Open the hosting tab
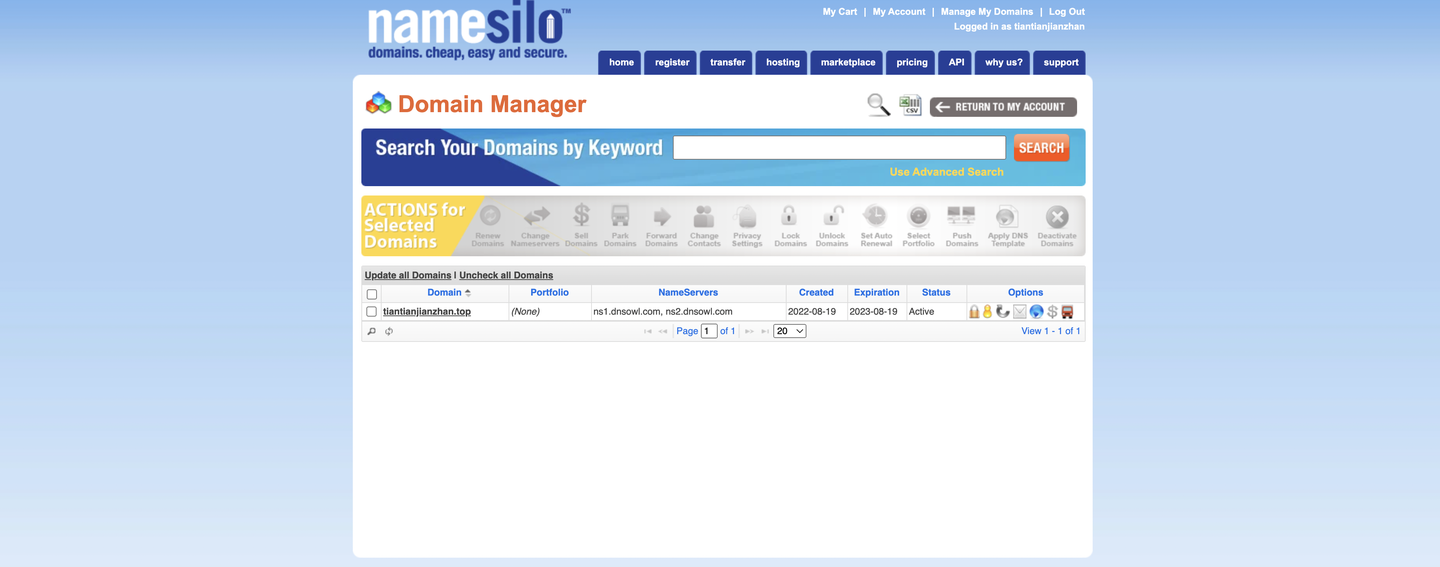The height and width of the screenshot is (567, 1440). (782, 63)
